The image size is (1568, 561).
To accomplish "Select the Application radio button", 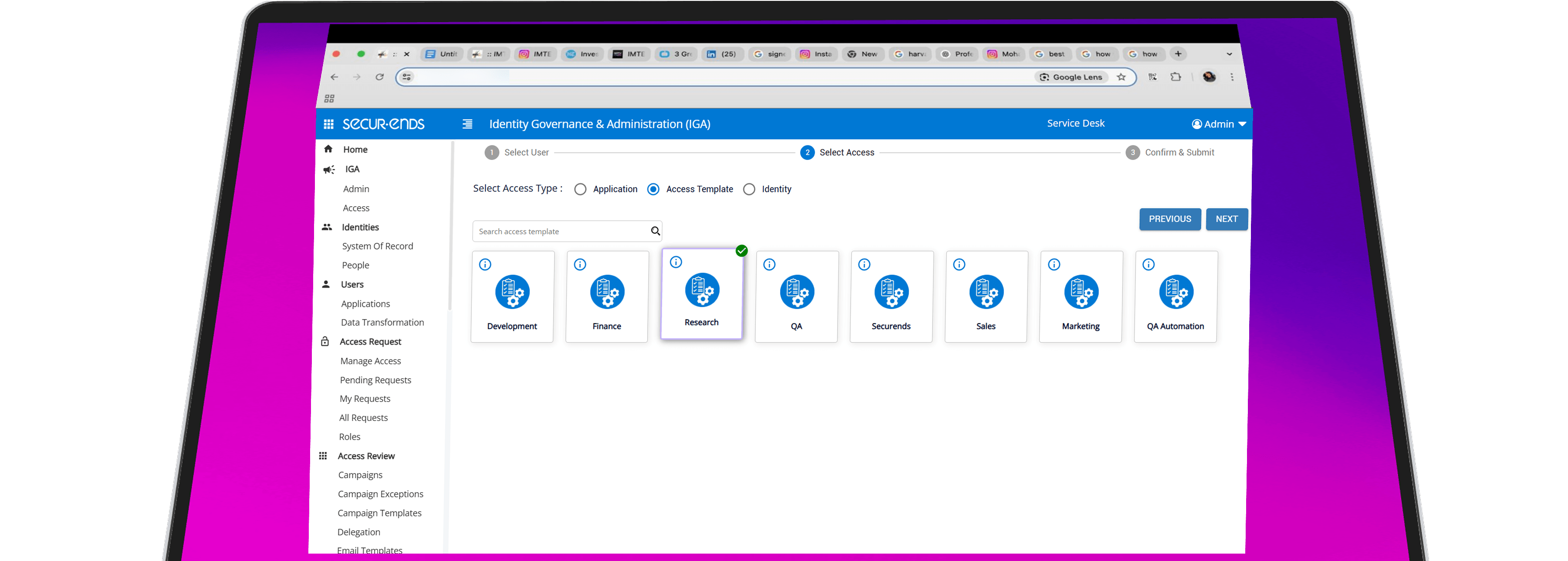I will click(x=581, y=189).
